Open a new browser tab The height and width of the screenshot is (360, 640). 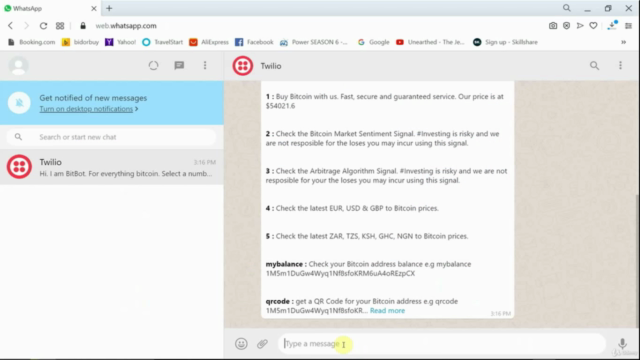pyautogui.click(x=109, y=8)
